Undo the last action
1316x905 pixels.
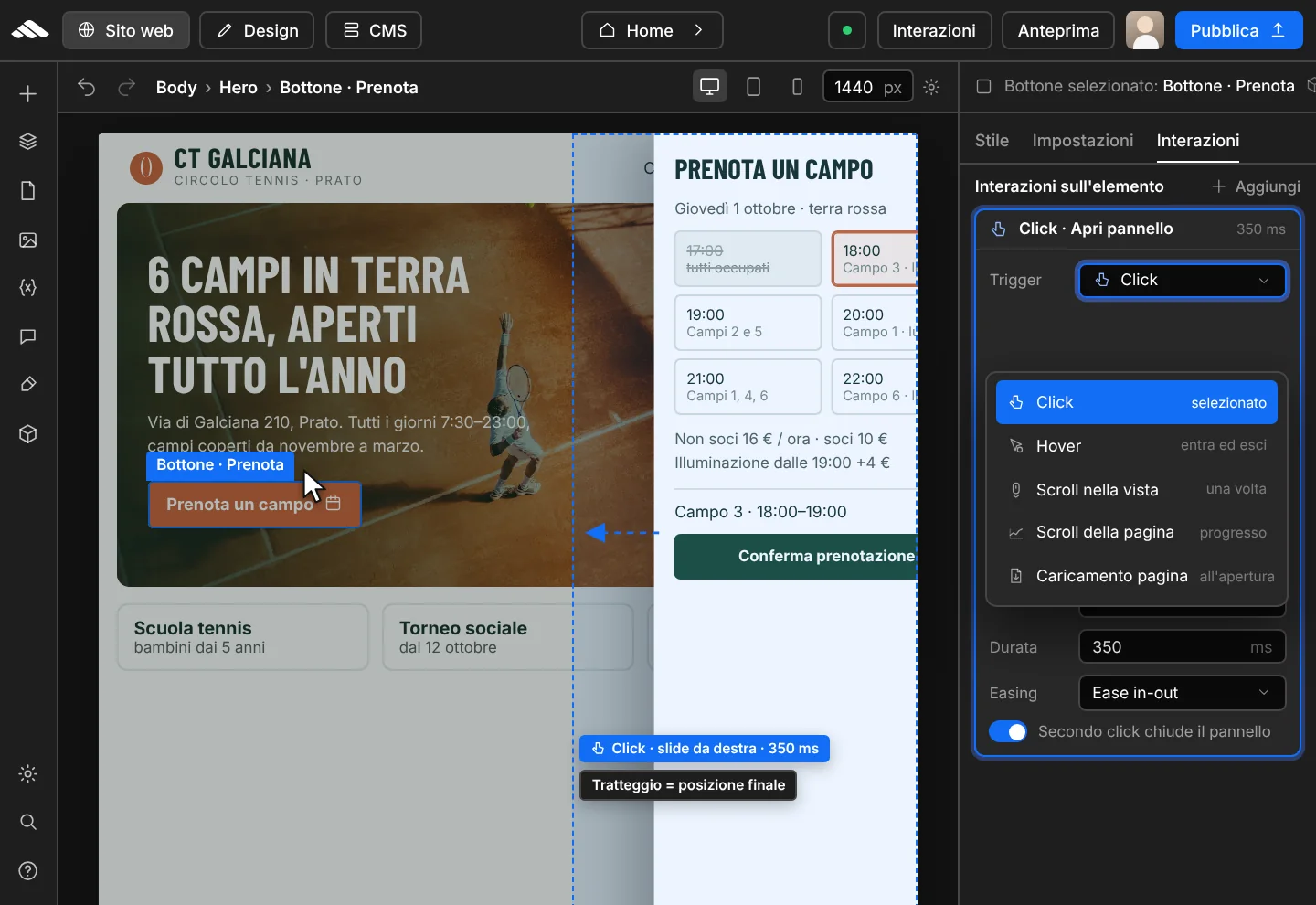[87, 87]
